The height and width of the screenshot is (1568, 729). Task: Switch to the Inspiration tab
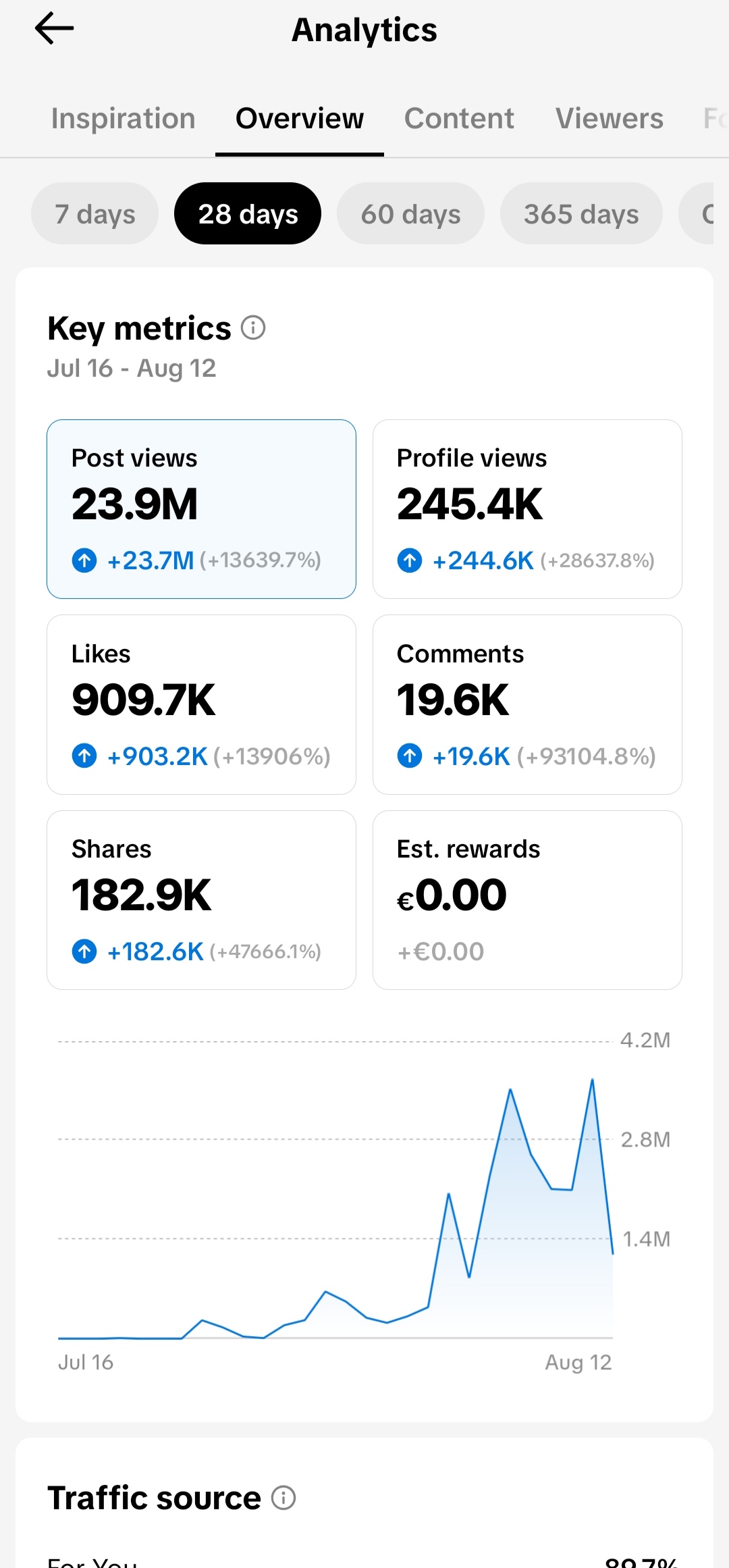coord(124,118)
